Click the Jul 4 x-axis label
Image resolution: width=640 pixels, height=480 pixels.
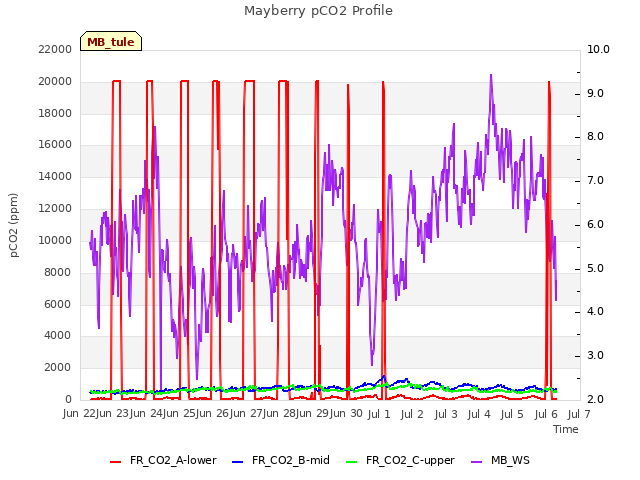tap(479, 414)
